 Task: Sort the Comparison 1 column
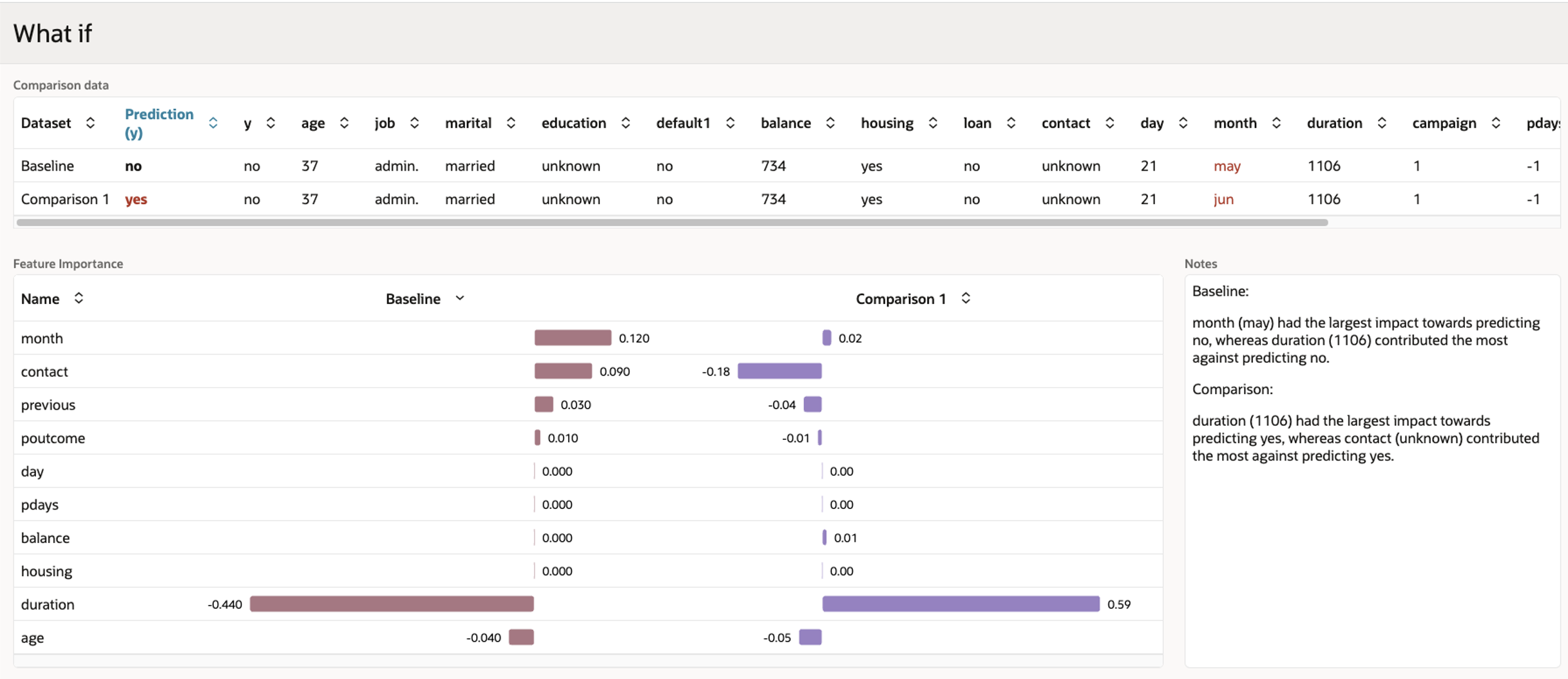[x=966, y=298]
